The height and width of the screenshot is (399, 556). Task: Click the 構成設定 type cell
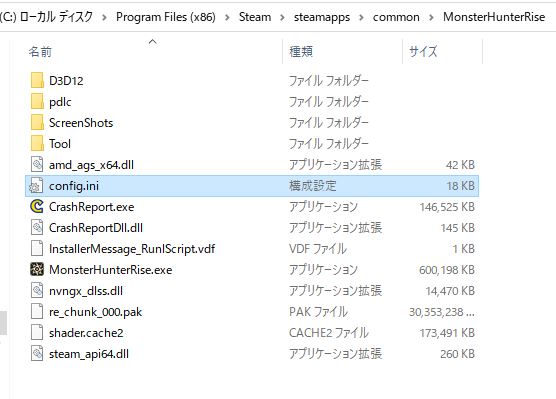pos(312,185)
